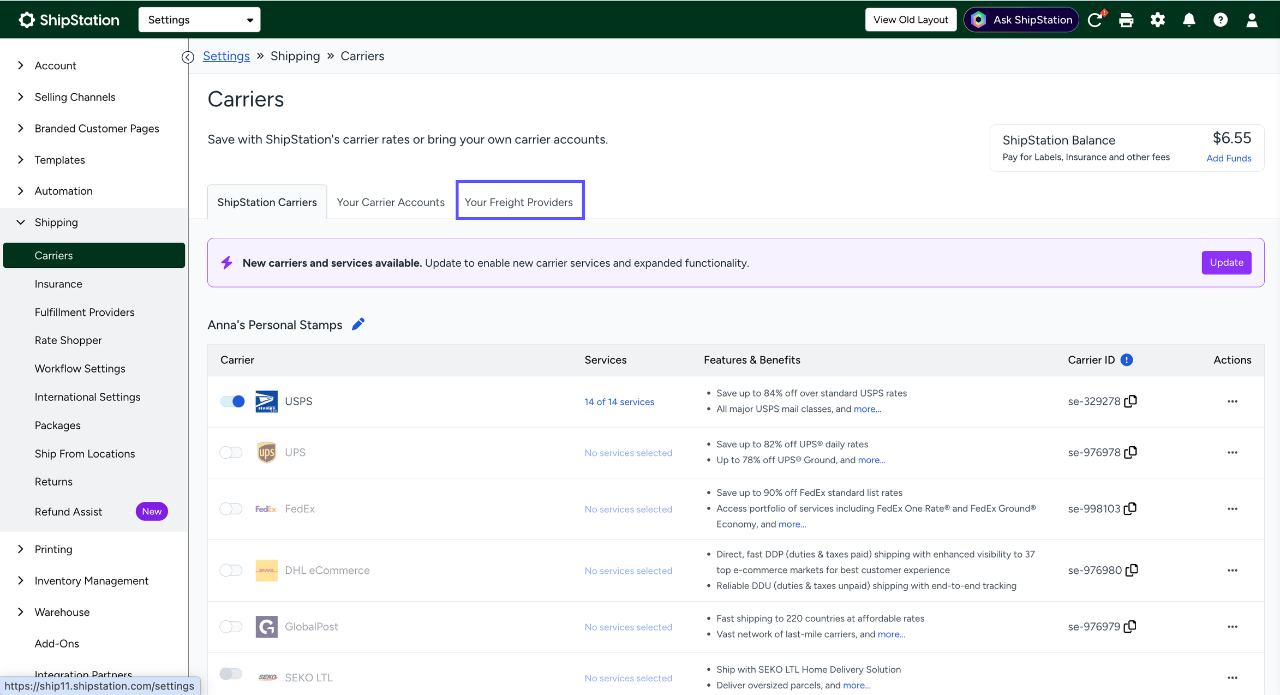Copy FedEx carrier ID se-998103
This screenshot has width=1280, height=695.
pyautogui.click(x=1131, y=509)
